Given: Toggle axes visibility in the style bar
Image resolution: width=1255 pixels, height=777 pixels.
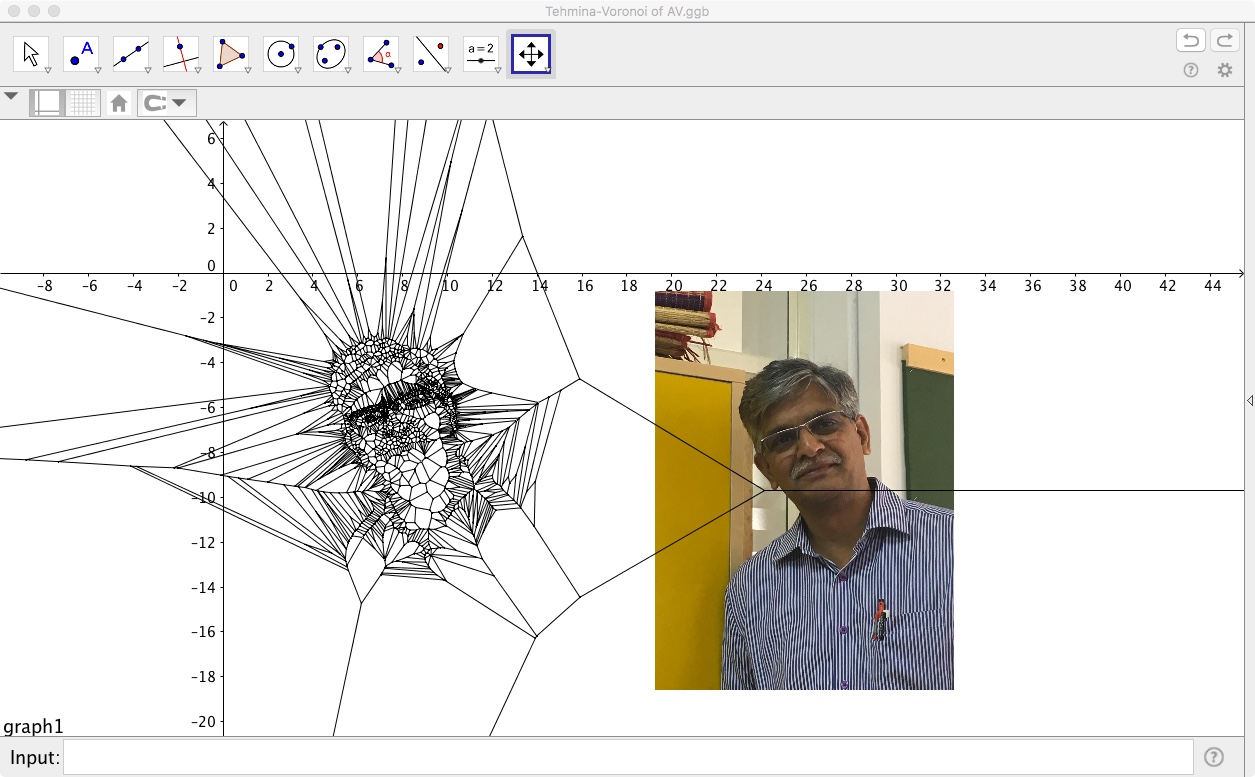Looking at the screenshot, I should (47, 103).
